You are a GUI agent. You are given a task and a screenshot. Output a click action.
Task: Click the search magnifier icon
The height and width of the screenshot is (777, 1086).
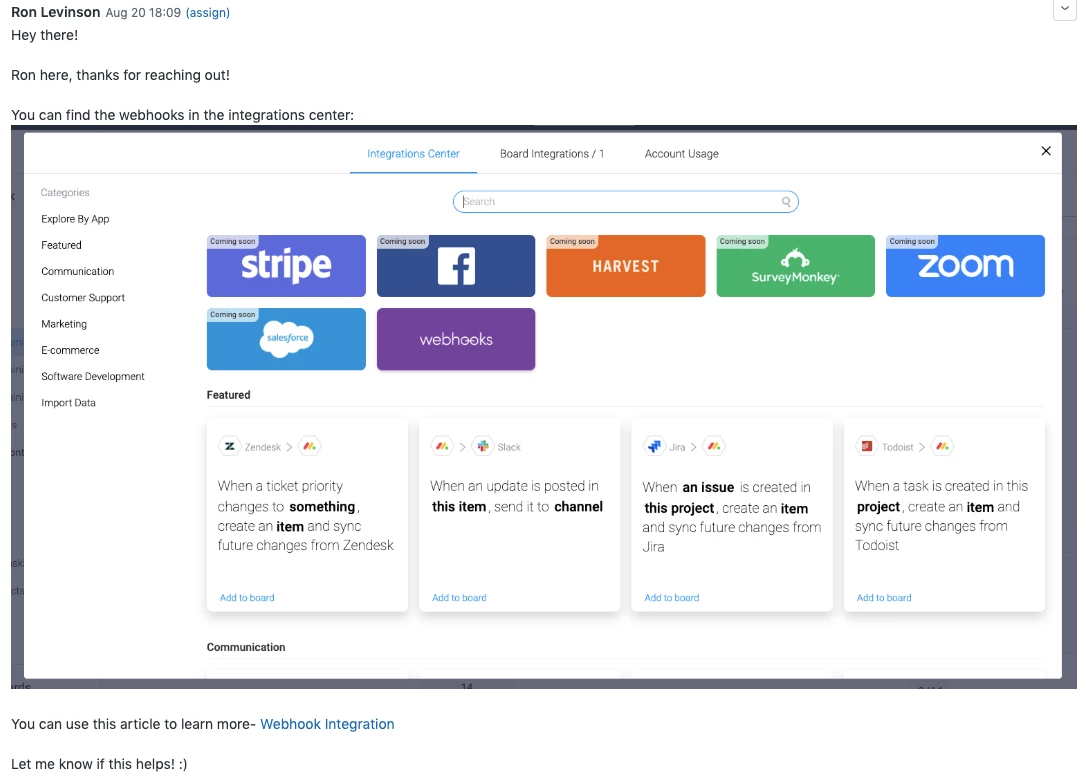[x=786, y=202]
